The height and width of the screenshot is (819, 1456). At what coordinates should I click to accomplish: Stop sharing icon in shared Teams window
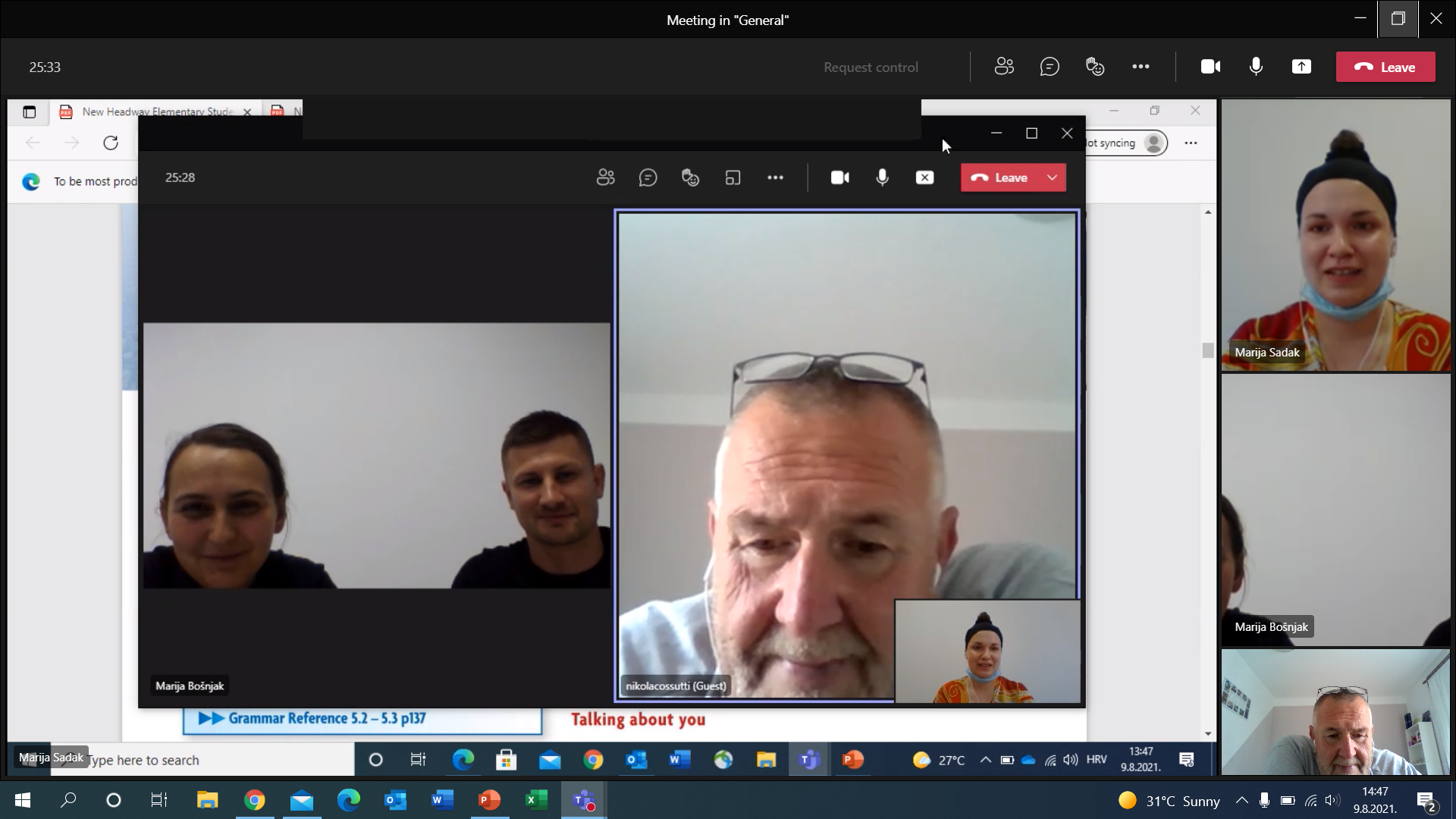tap(925, 177)
